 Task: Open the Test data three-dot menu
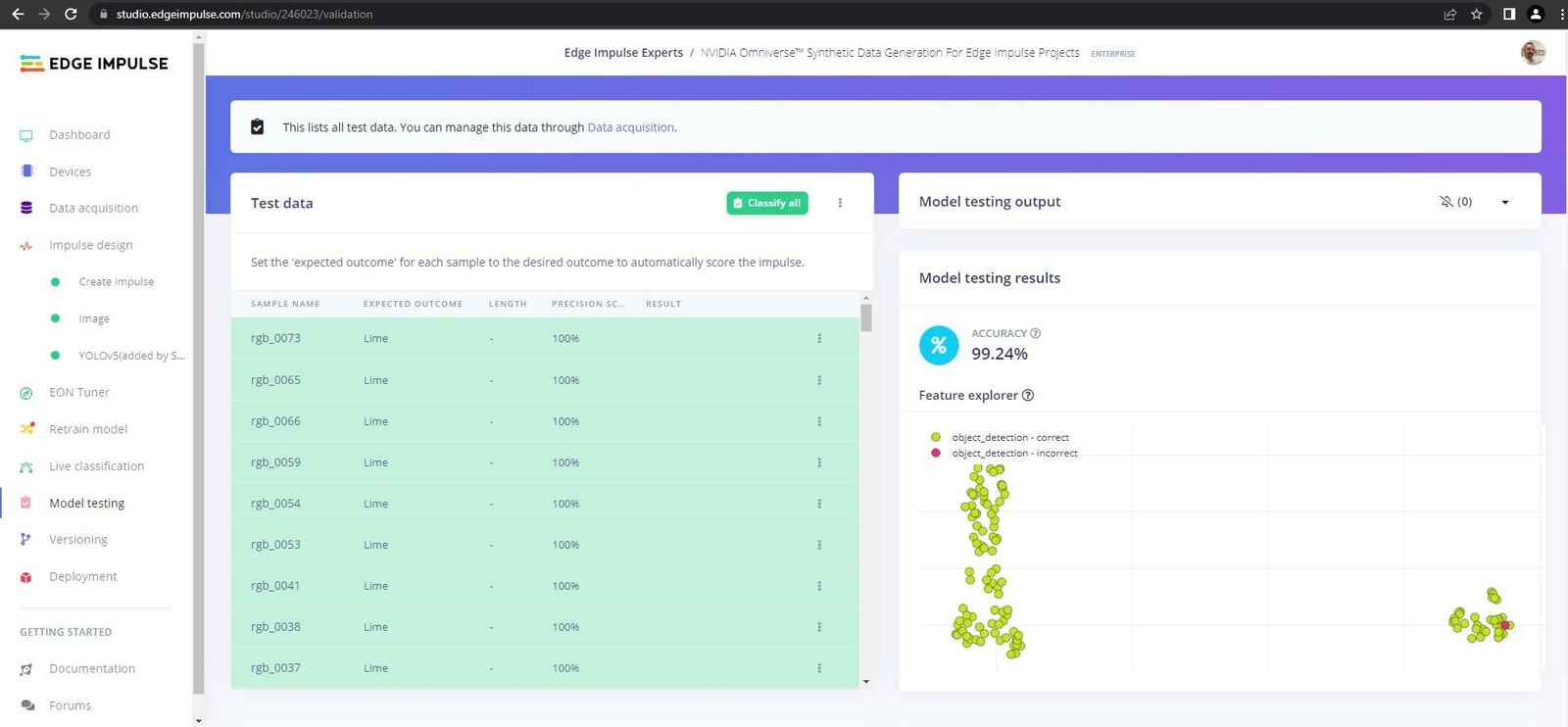(x=840, y=203)
